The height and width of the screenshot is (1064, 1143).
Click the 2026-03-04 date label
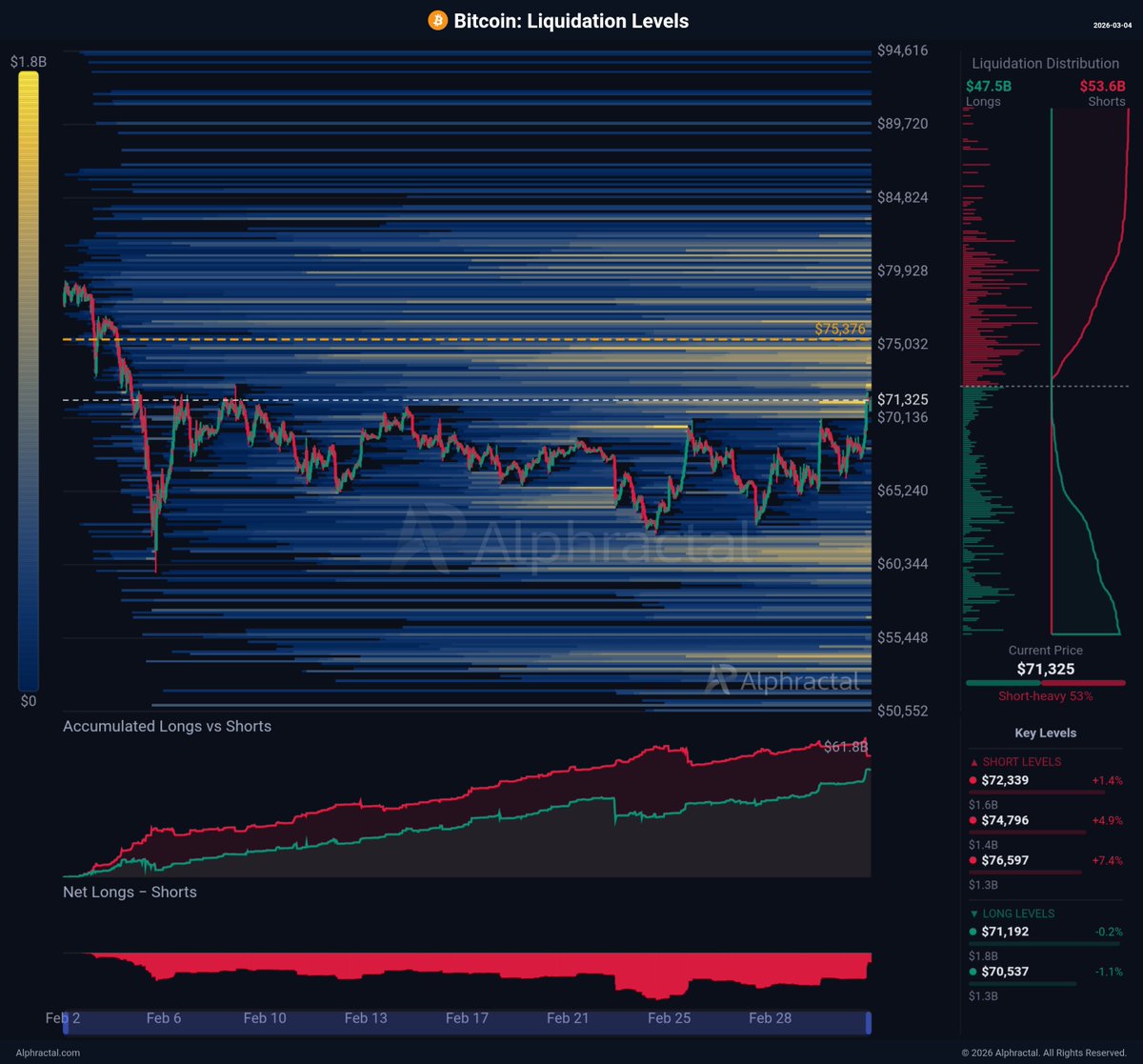1112,25
